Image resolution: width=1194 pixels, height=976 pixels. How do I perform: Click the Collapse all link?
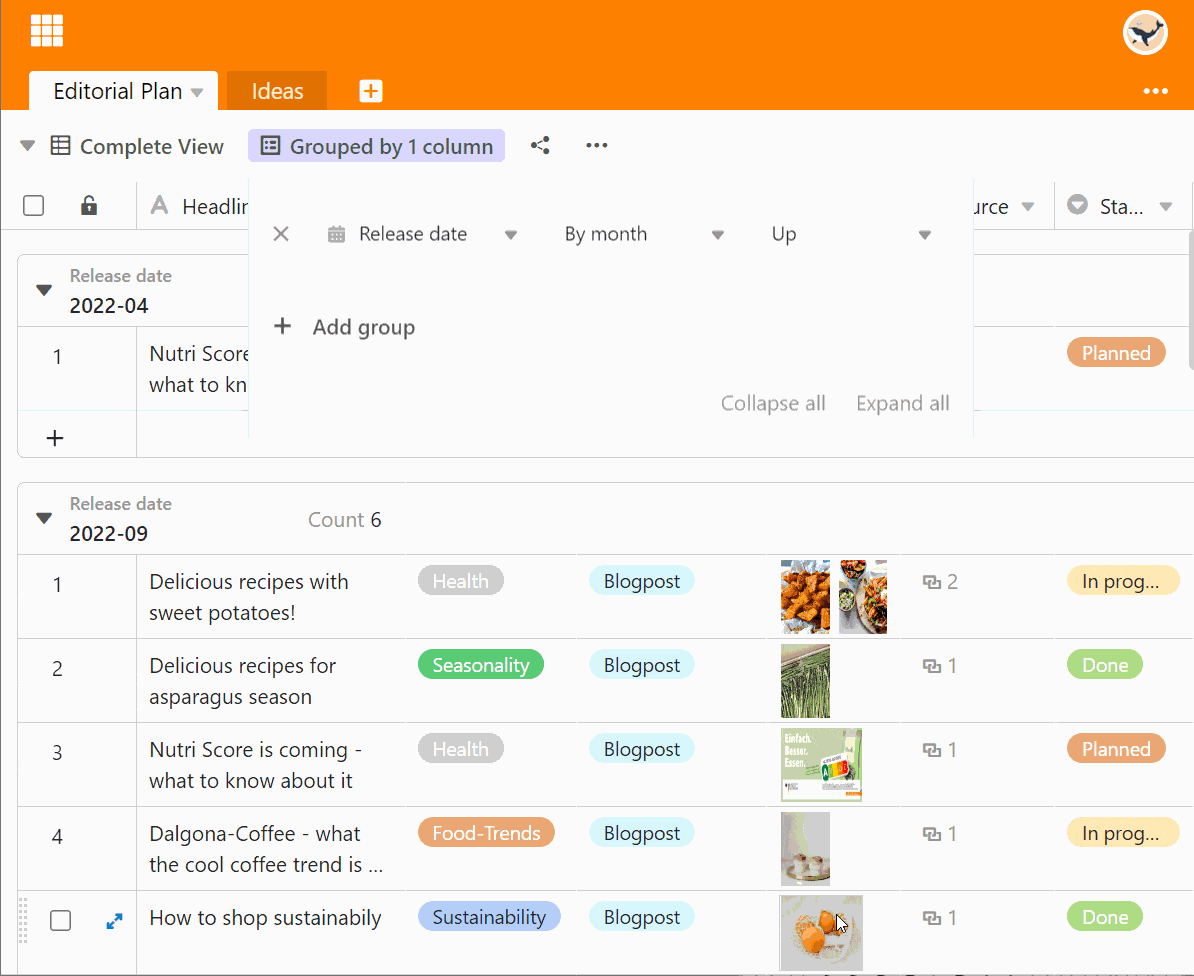[x=773, y=403]
